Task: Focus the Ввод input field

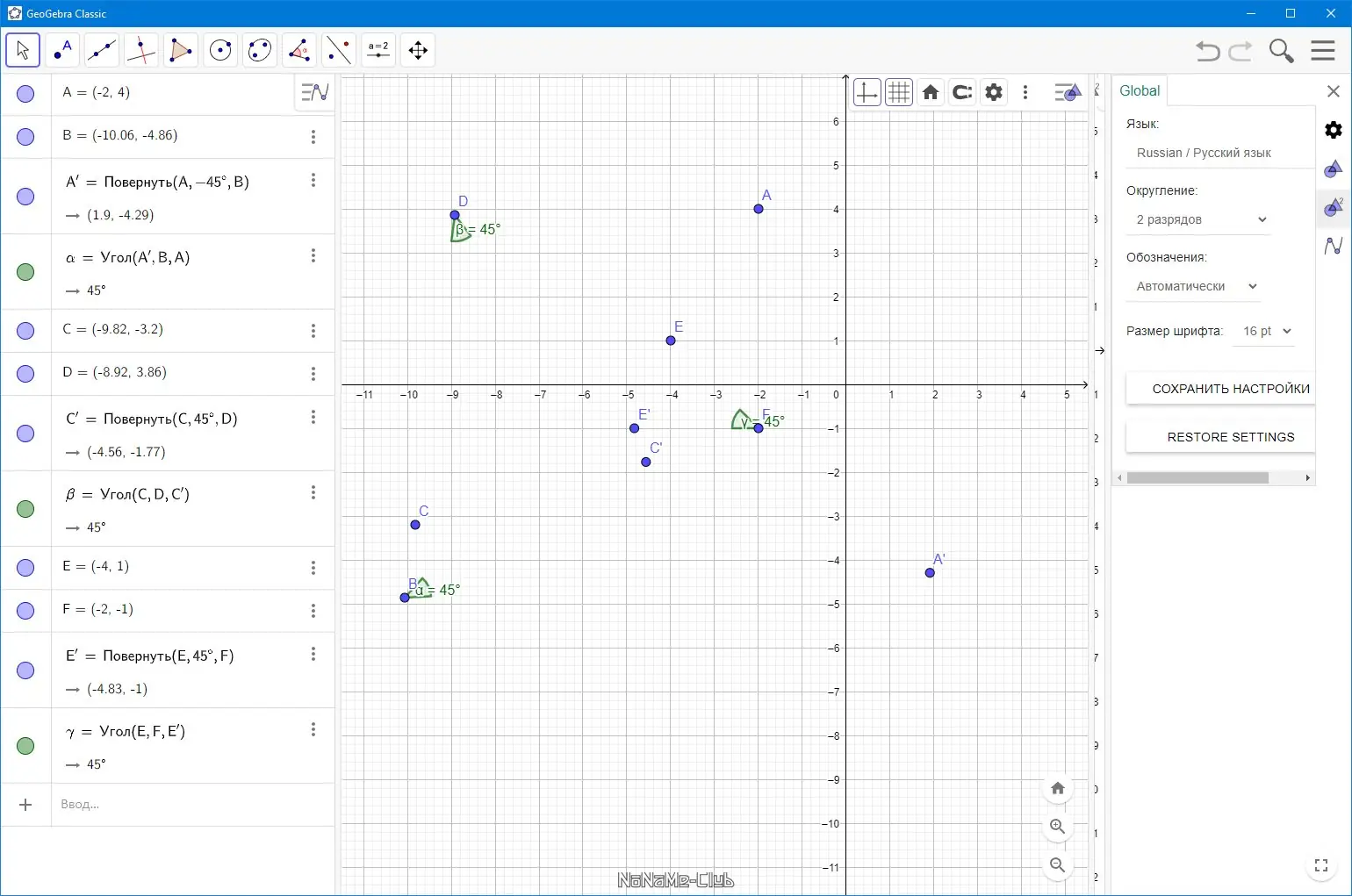Action: 193,805
